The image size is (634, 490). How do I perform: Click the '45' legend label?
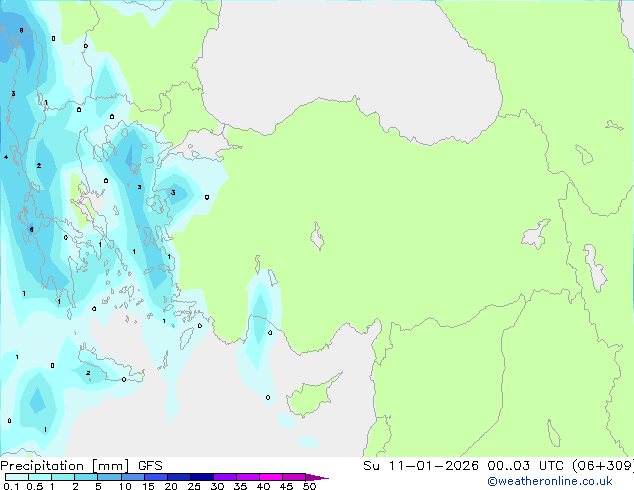(x=286, y=486)
